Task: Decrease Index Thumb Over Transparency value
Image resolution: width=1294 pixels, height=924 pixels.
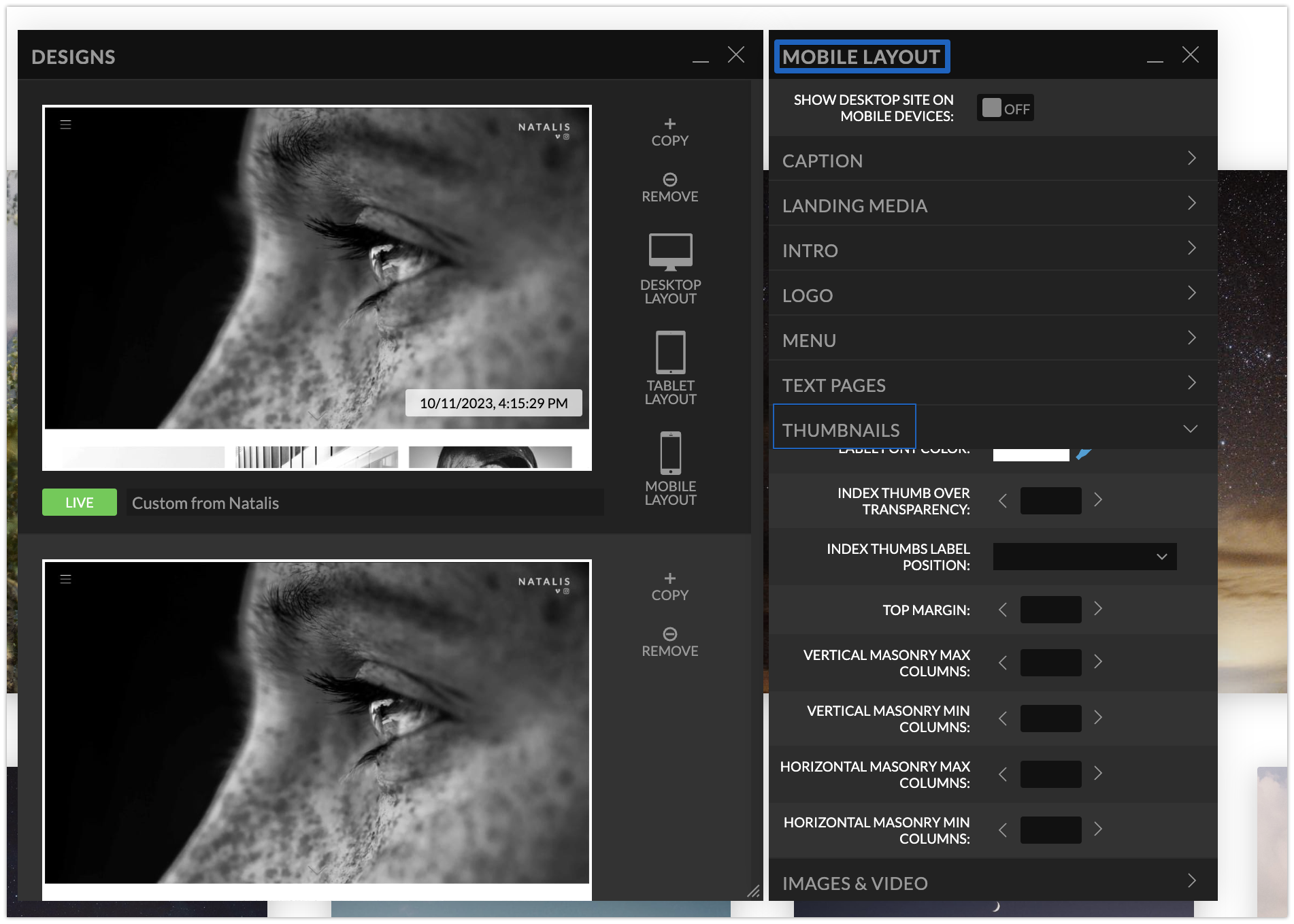Action: [x=1003, y=501]
